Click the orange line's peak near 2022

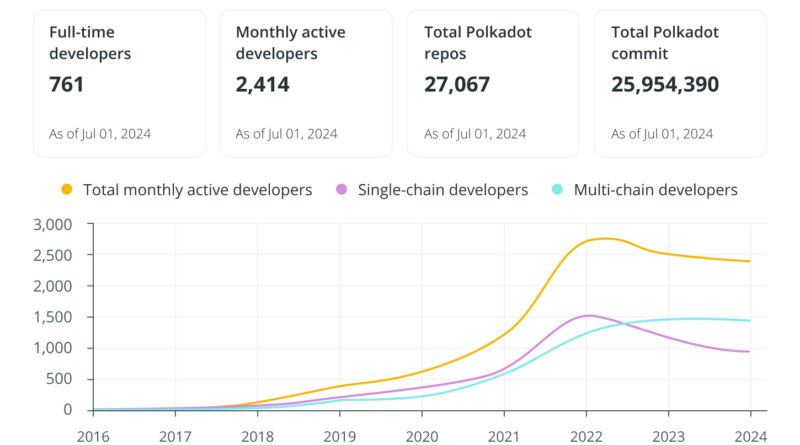coord(605,238)
